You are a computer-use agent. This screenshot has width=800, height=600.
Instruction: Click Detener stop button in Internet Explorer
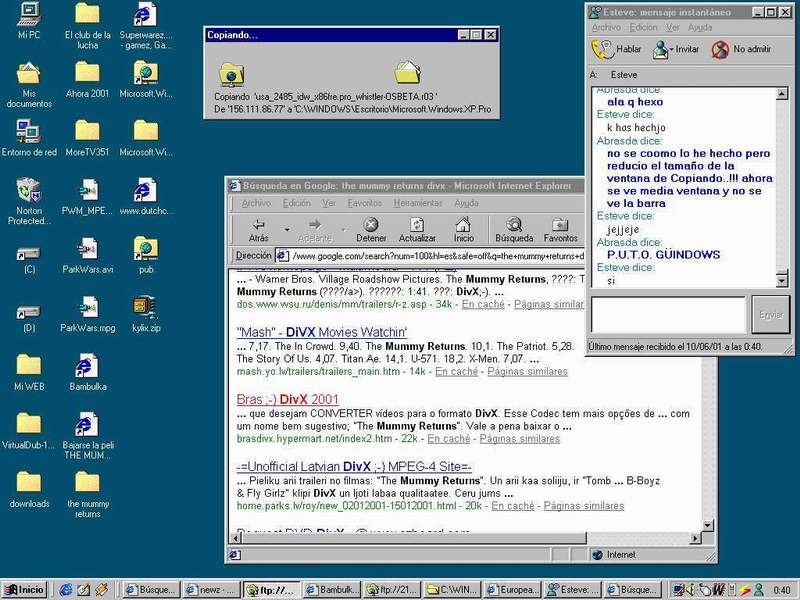[x=371, y=230]
